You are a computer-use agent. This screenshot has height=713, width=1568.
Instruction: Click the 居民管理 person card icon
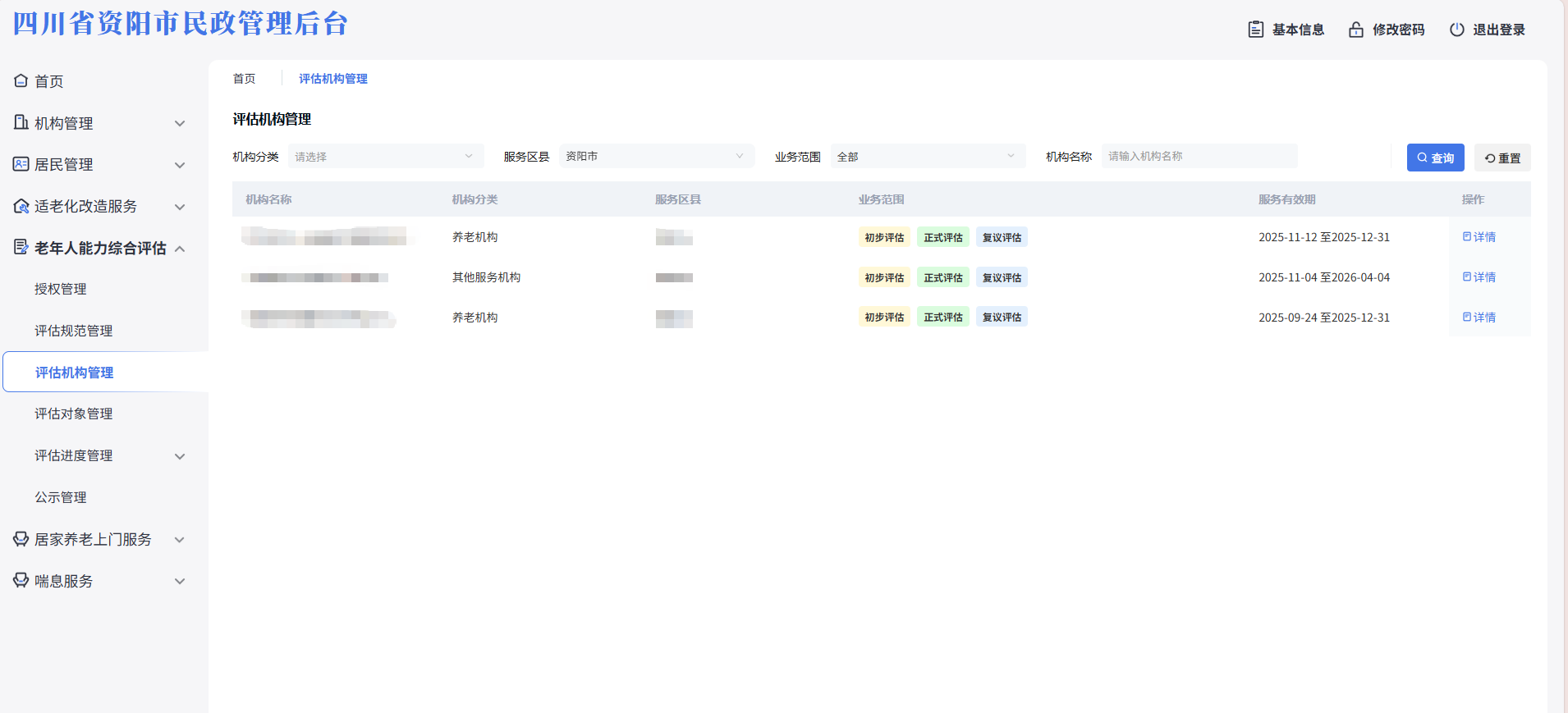pos(21,164)
